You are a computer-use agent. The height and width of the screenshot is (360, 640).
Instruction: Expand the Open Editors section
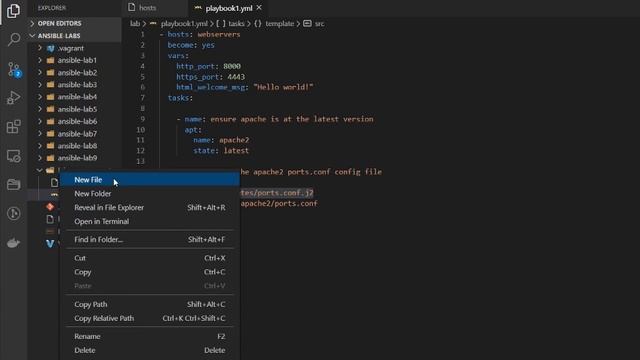pyautogui.click(x=74, y=23)
